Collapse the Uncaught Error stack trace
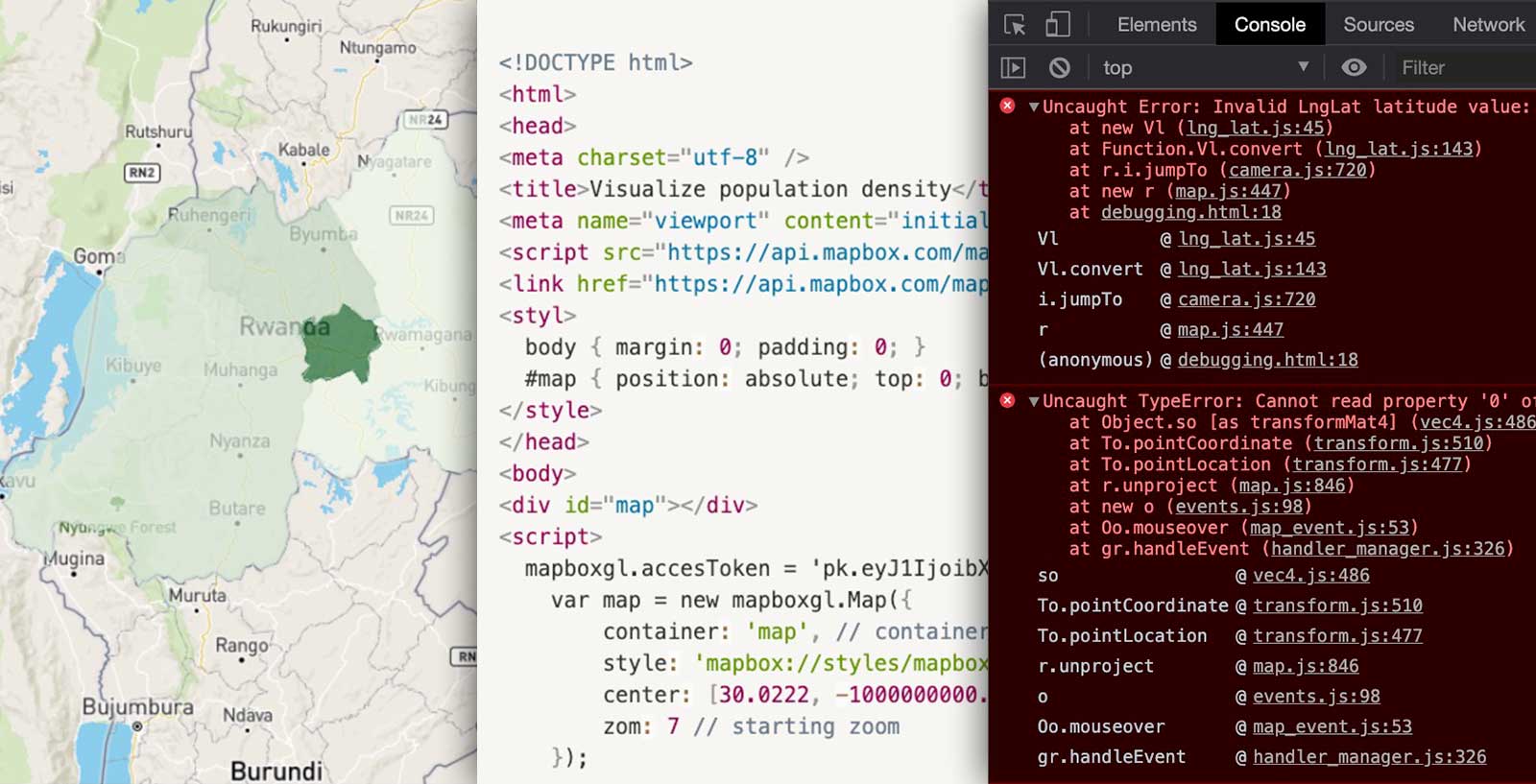The image size is (1536, 784). [1033, 107]
